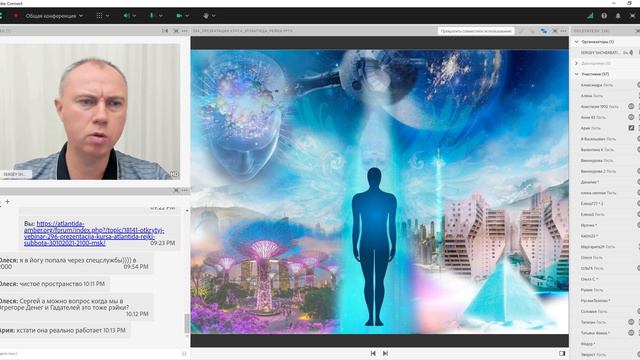
Task: Click the red recording indicator icon
Action: click(16, 16)
